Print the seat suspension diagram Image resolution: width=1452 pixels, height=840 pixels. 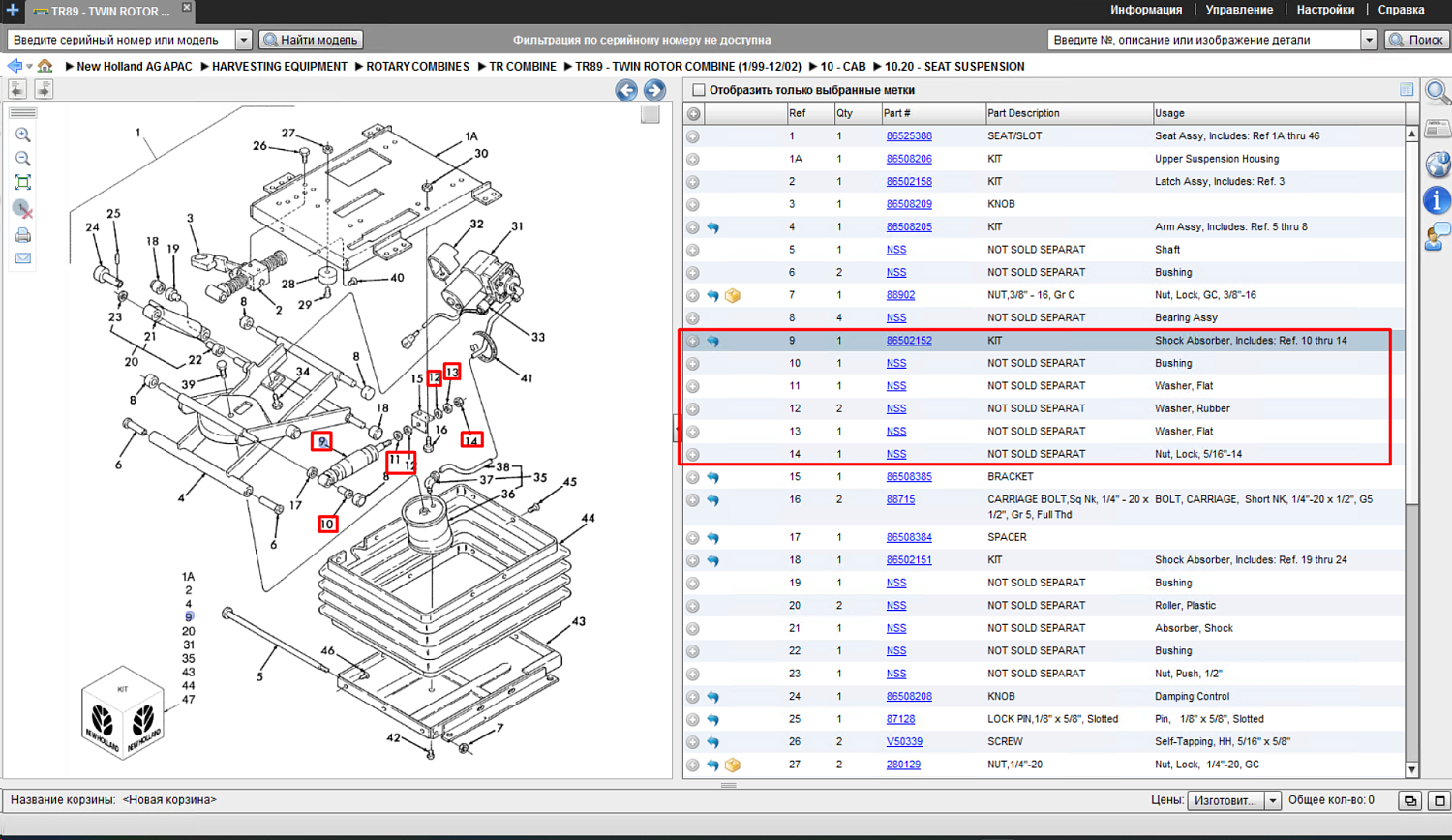coord(23,235)
